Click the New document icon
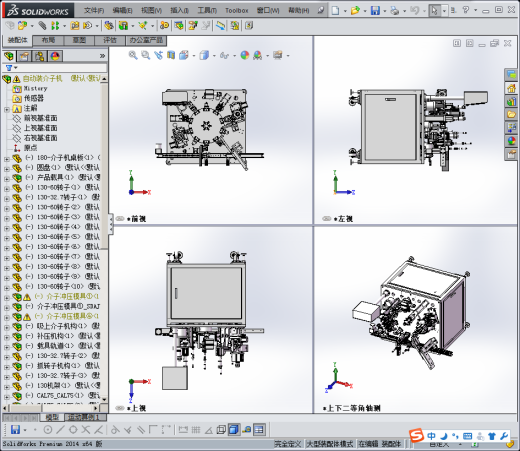The width and height of the screenshot is (520, 451). point(335,11)
